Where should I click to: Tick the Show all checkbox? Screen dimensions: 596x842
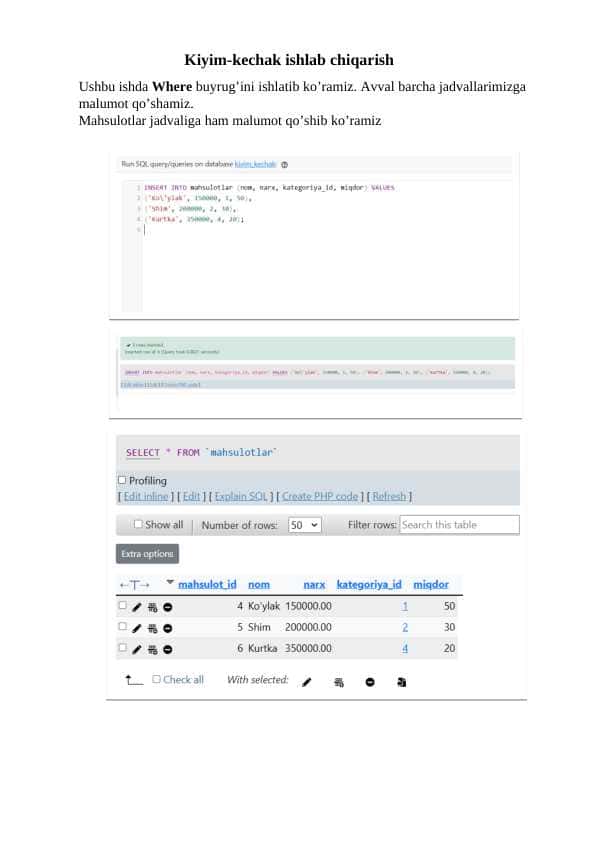tap(139, 524)
